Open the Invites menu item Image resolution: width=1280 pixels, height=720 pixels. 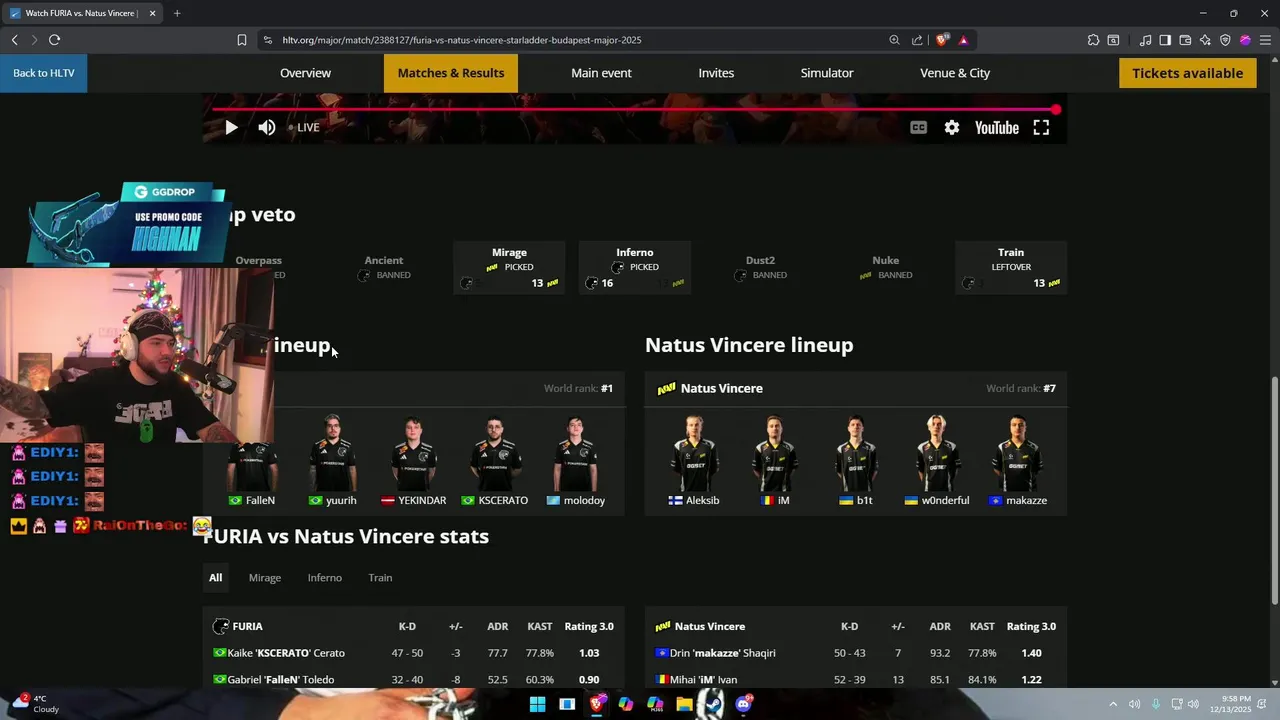point(716,73)
